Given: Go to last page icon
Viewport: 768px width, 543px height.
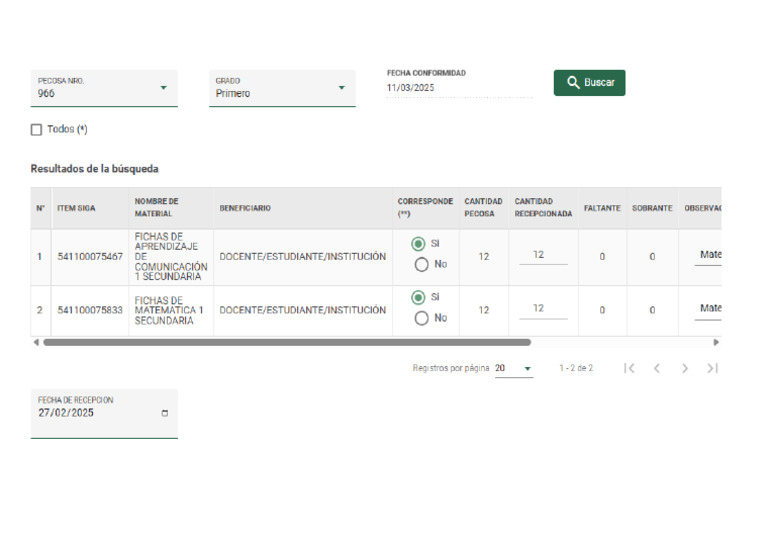Looking at the screenshot, I should 712,368.
